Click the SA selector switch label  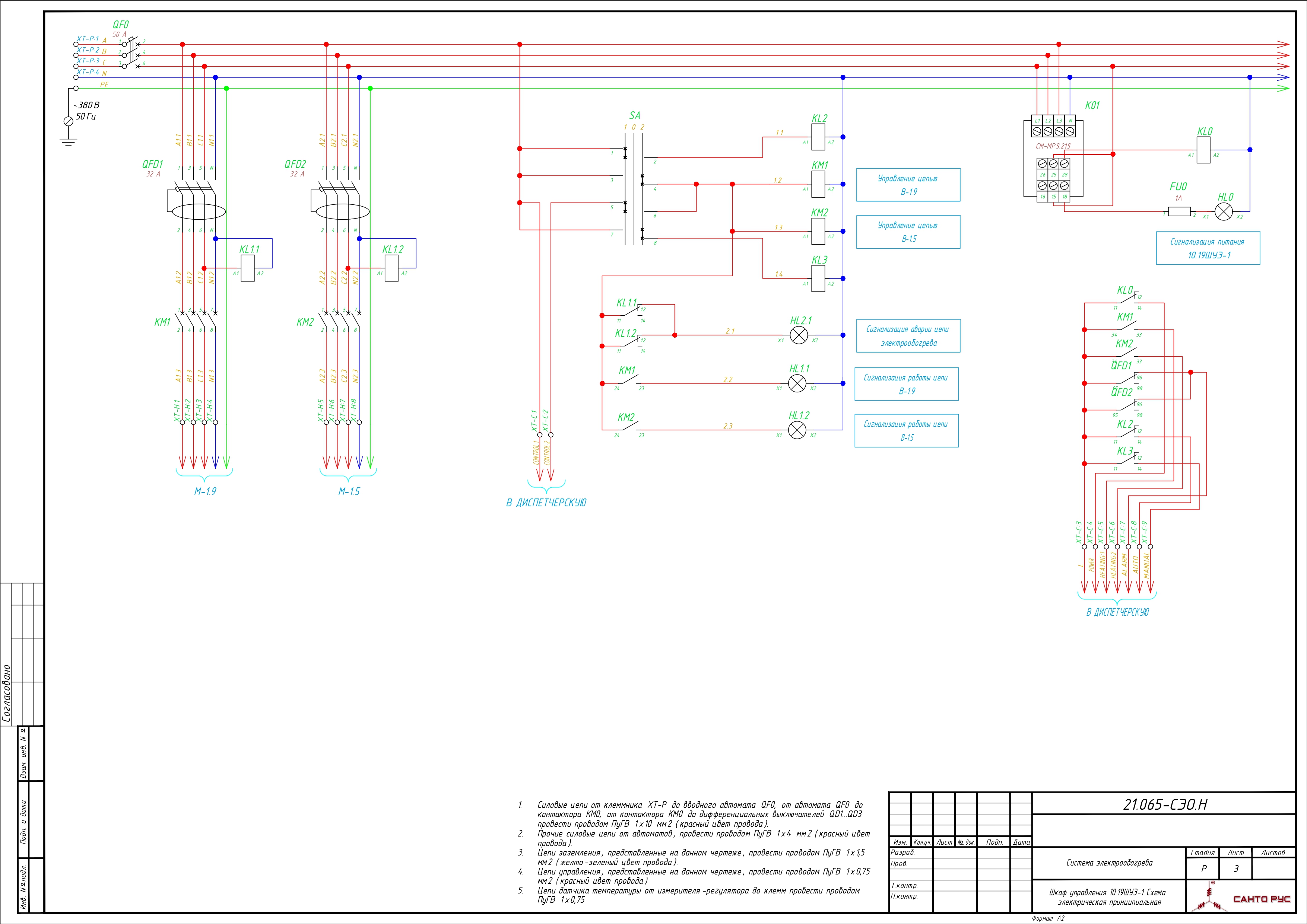point(635,115)
